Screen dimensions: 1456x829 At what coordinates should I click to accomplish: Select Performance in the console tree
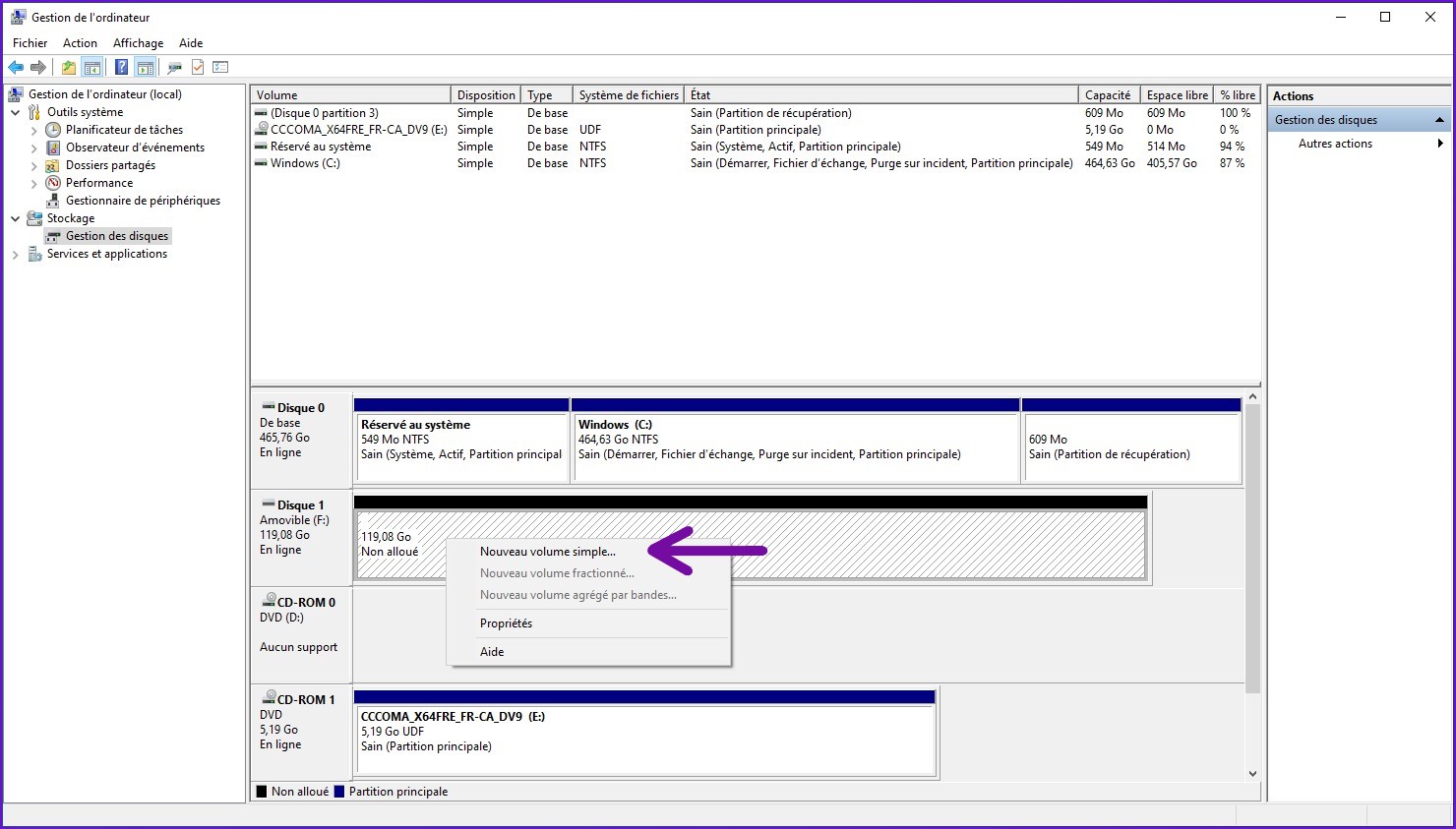pyautogui.click(x=98, y=183)
